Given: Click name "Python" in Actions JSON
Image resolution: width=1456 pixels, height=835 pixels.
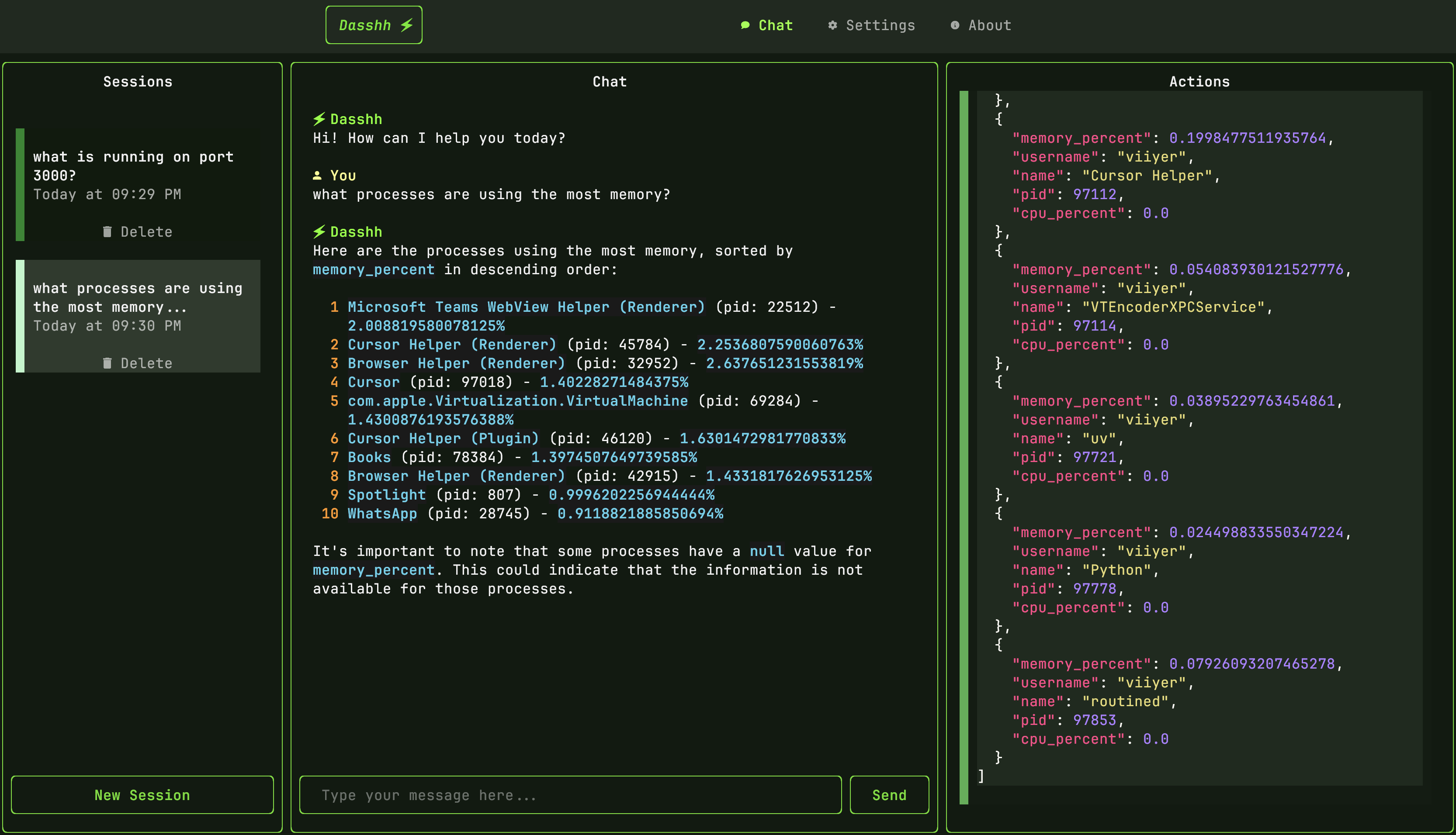Looking at the screenshot, I should [1116, 570].
